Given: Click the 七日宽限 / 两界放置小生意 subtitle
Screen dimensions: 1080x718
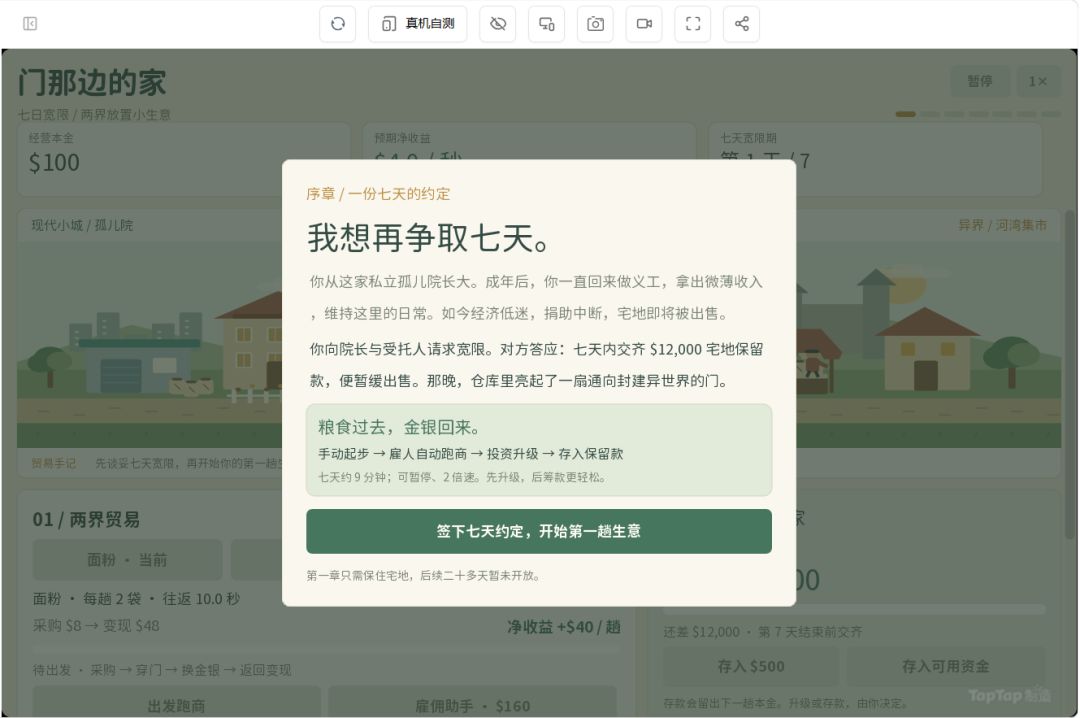Looking at the screenshot, I should pyautogui.click(x=94, y=114).
